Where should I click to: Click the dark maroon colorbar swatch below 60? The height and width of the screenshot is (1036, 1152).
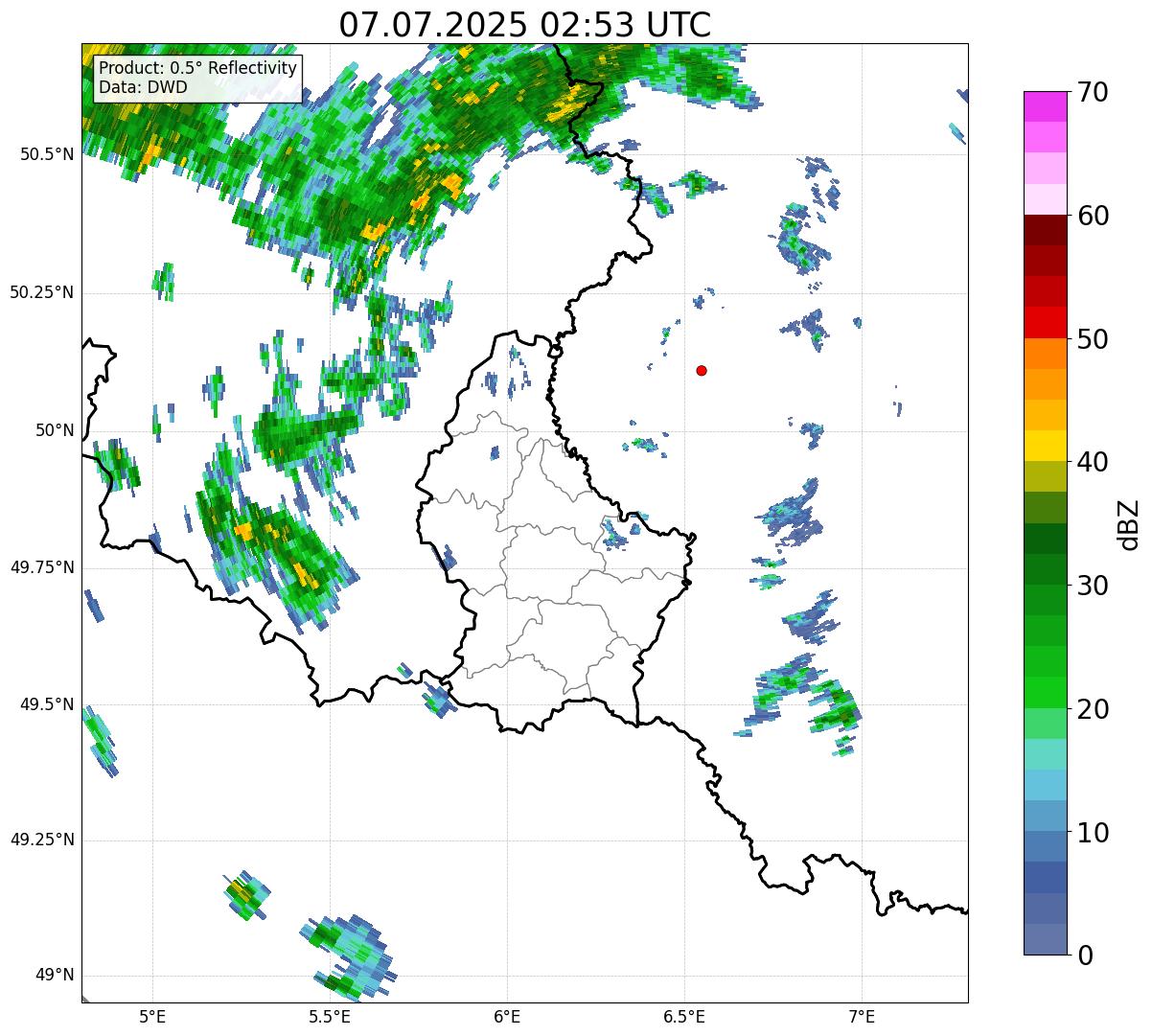tap(1045, 230)
